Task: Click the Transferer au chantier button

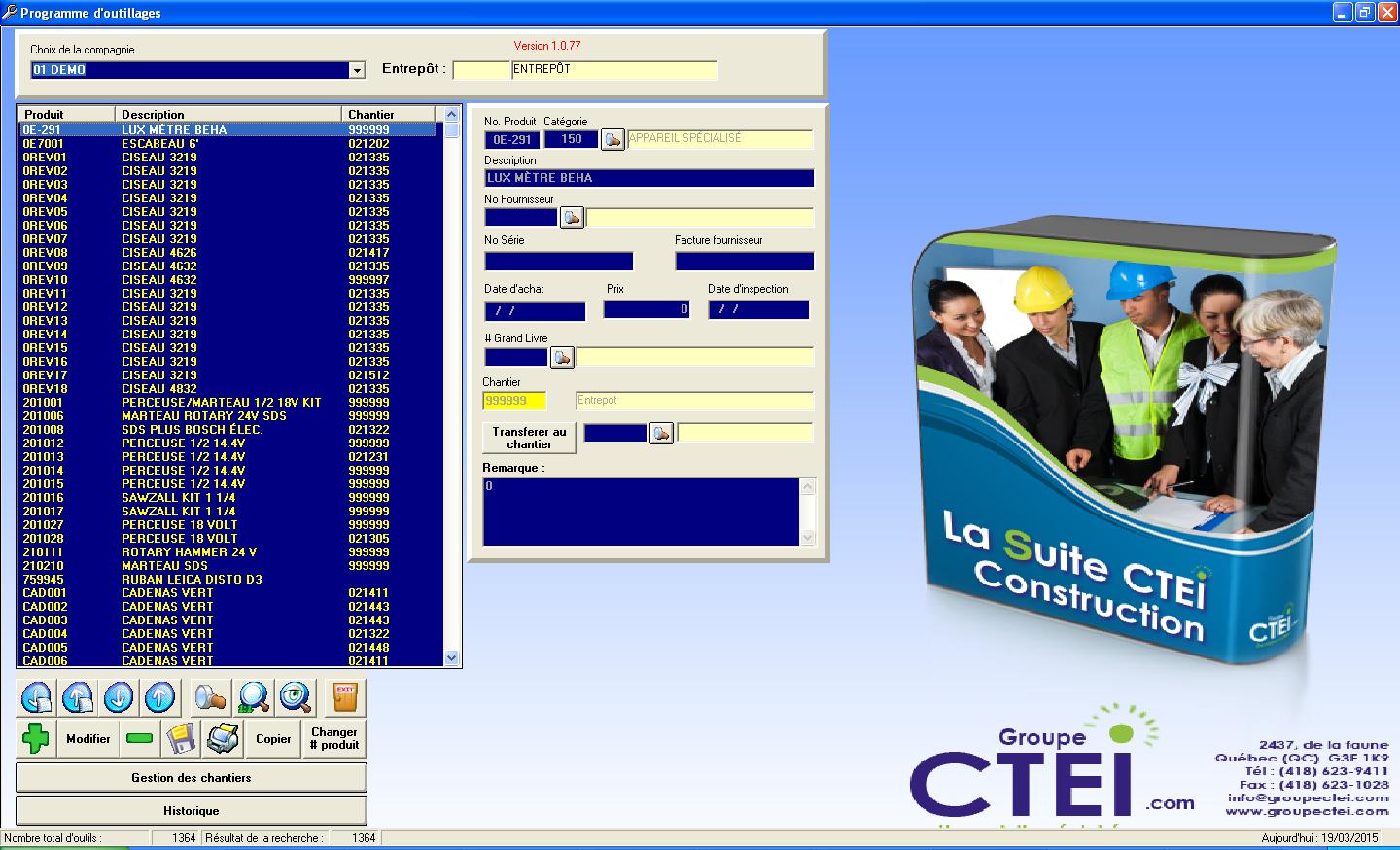Action: [529, 438]
